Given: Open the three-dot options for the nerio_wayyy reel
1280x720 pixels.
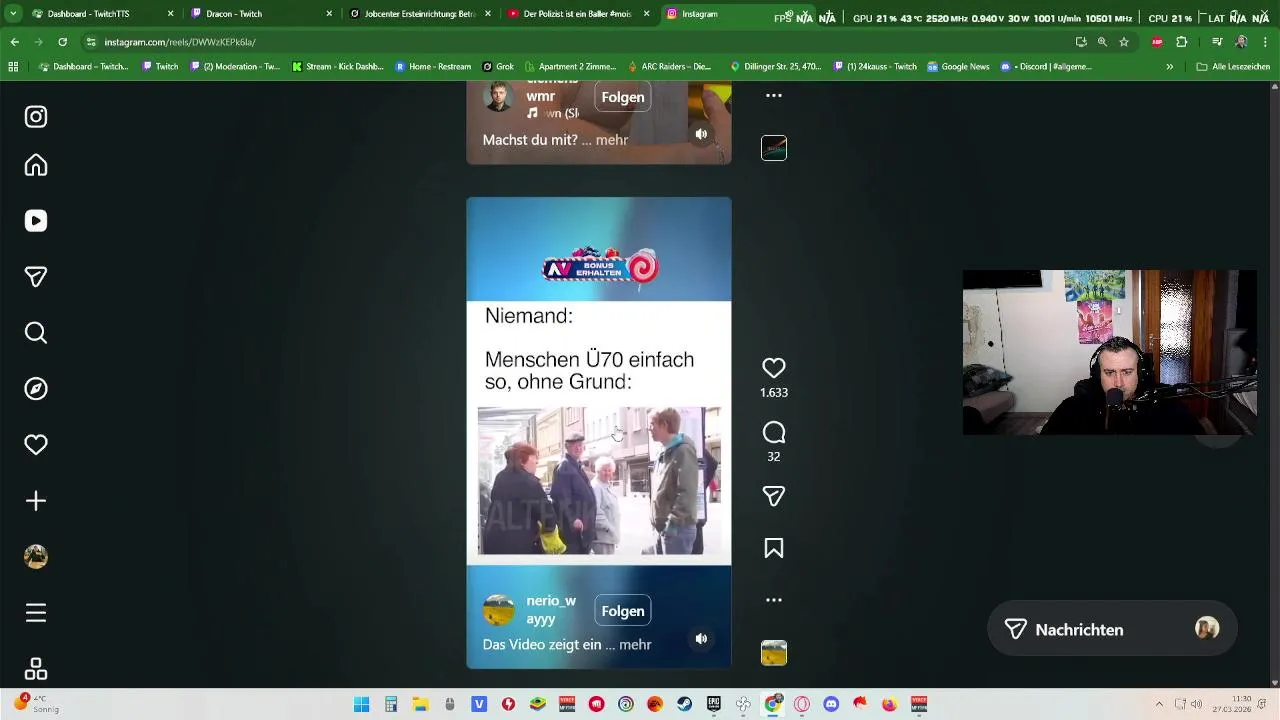Looking at the screenshot, I should coord(774,600).
